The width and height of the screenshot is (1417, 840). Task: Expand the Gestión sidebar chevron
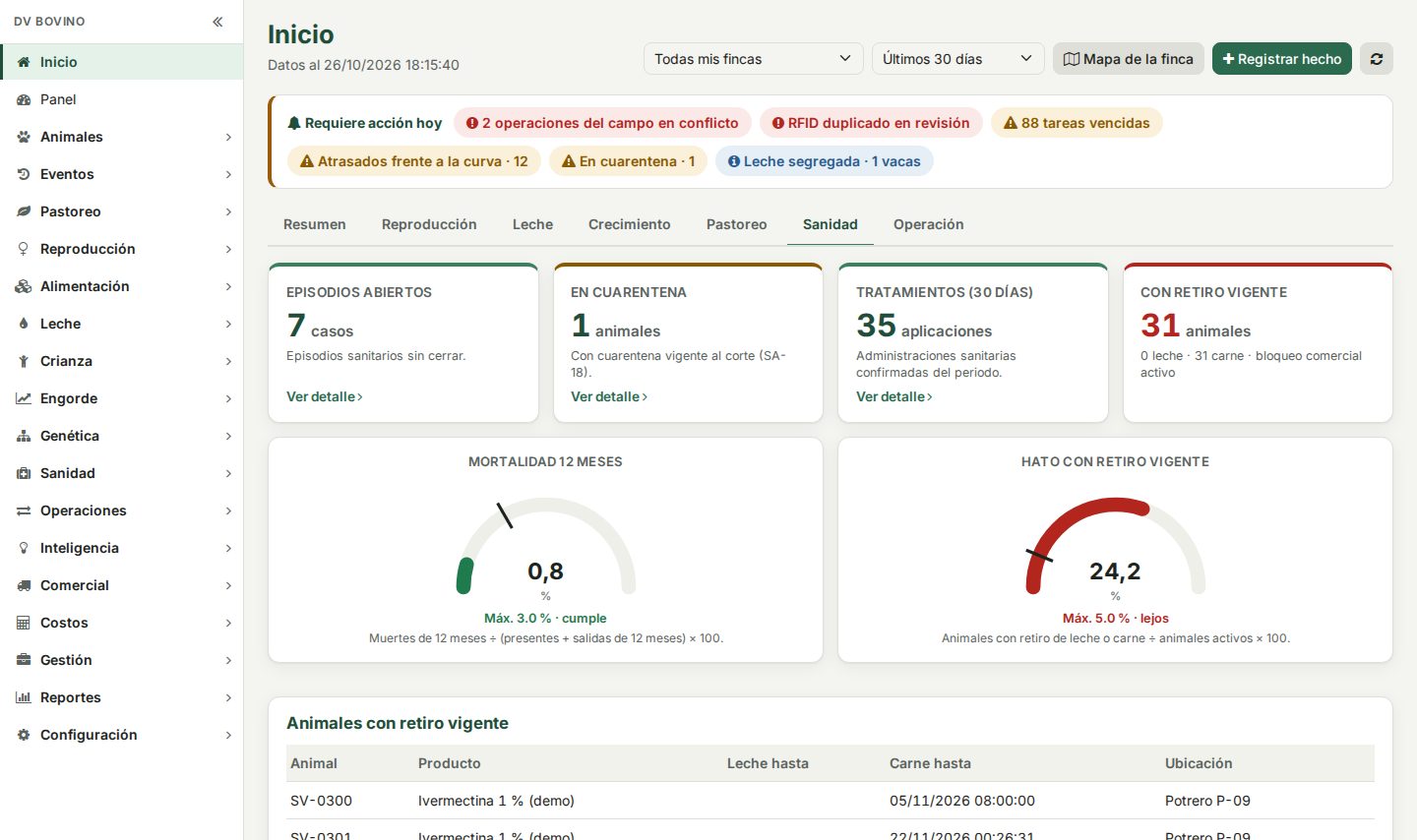coord(228,661)
